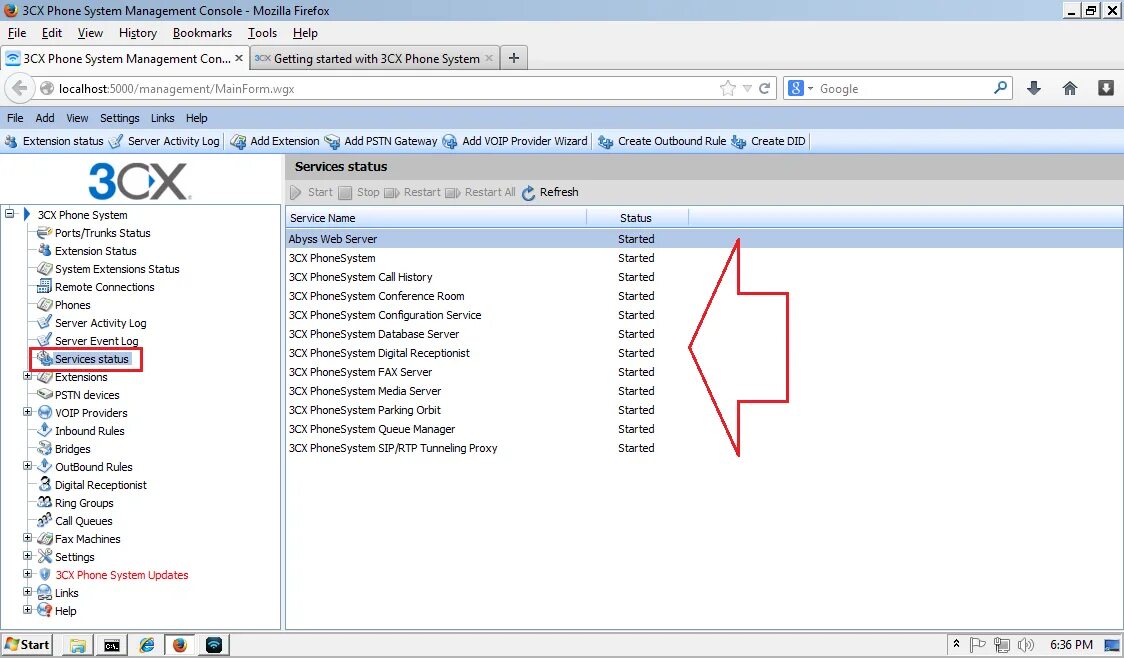The height and width of the screenshot is (658, 1124).
Task: Open the console Settings menu
Action: 120,118
